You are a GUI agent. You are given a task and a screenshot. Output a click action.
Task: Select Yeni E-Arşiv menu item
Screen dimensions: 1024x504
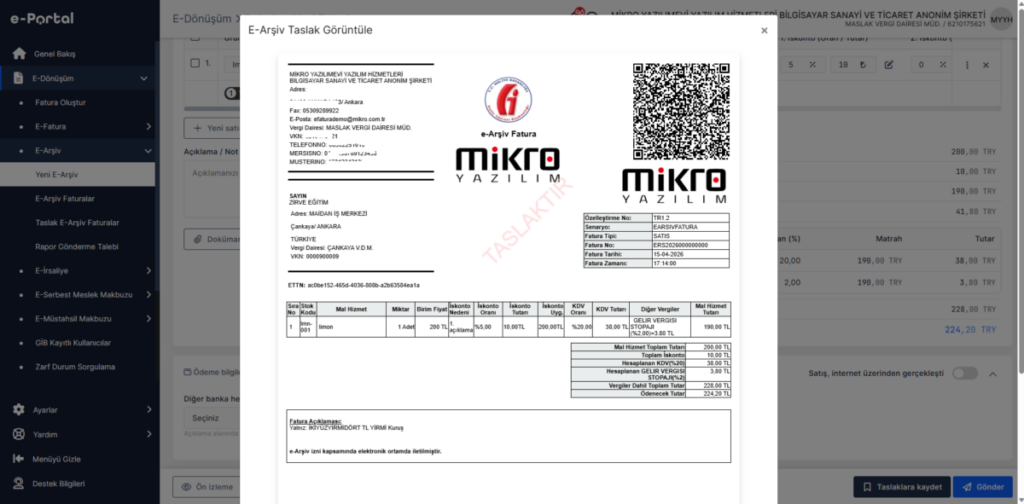[77, 175]
